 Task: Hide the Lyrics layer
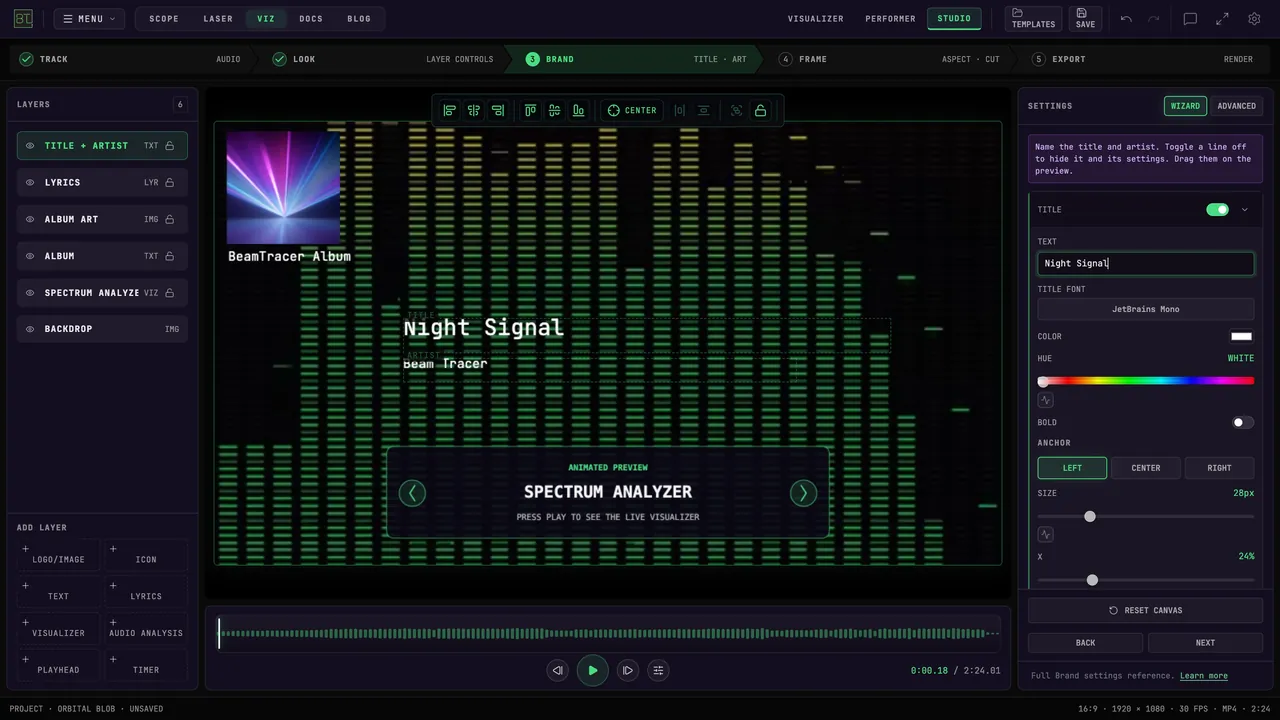click(x=30, y=182)
